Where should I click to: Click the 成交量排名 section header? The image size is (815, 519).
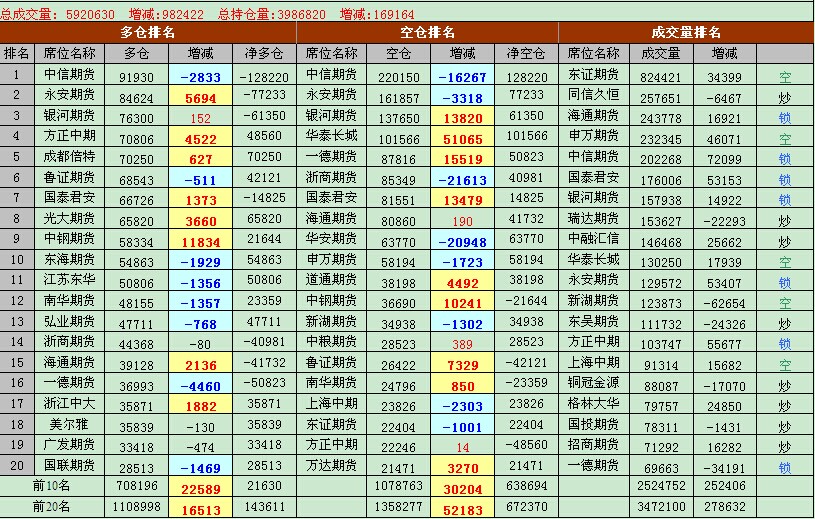(x=686, y=33)
